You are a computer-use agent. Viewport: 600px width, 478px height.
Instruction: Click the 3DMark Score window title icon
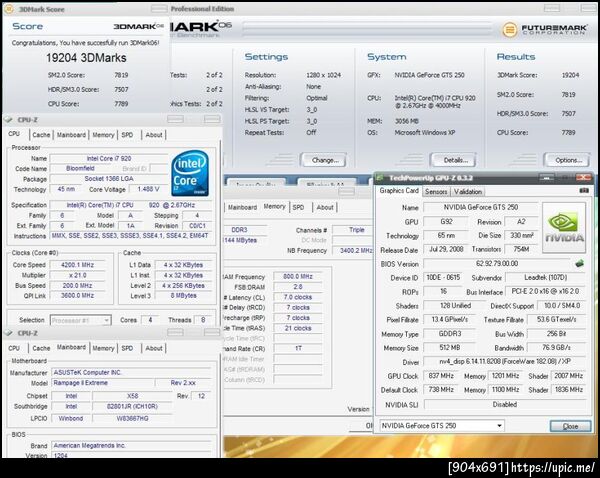point(9,9)
